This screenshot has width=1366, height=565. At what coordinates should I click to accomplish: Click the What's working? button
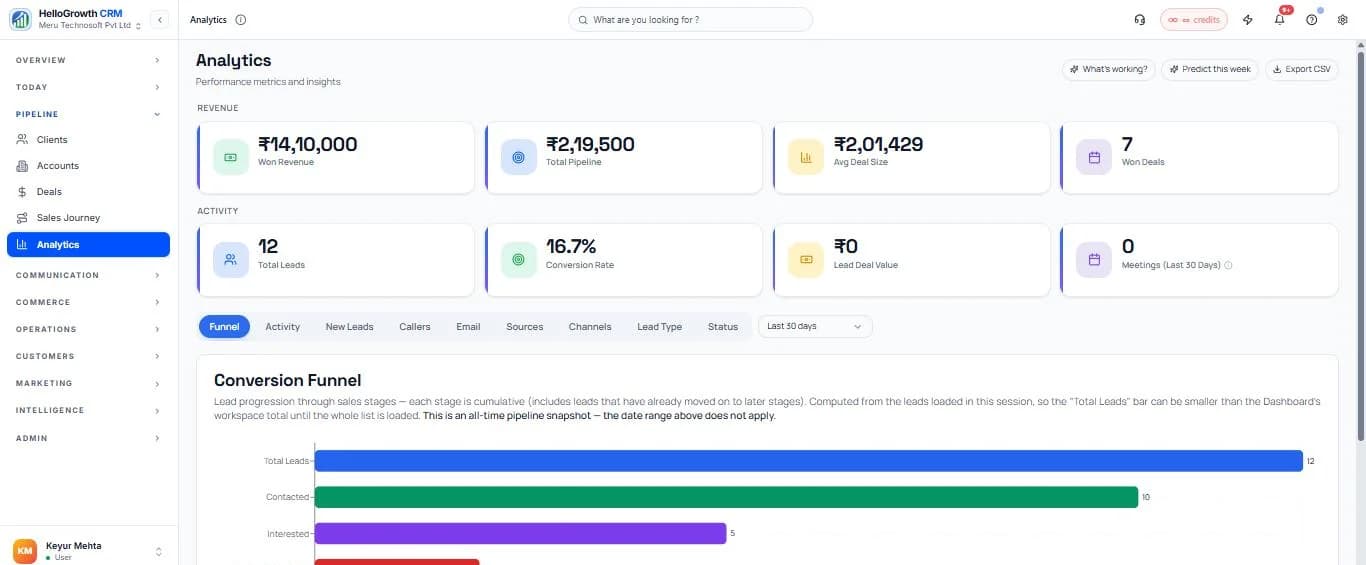1108,70
